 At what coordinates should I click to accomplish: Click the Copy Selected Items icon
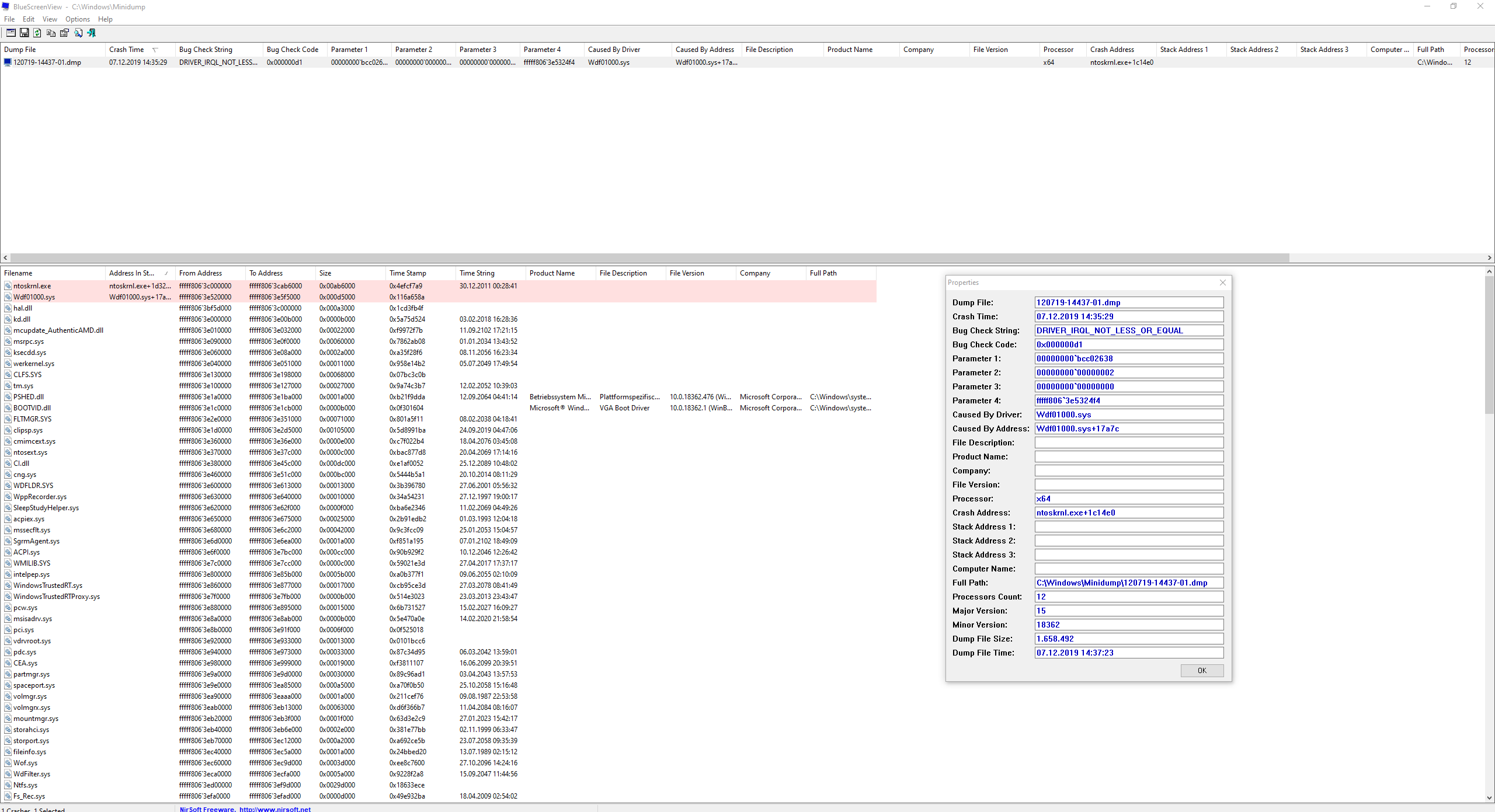[x=51, y=33]
